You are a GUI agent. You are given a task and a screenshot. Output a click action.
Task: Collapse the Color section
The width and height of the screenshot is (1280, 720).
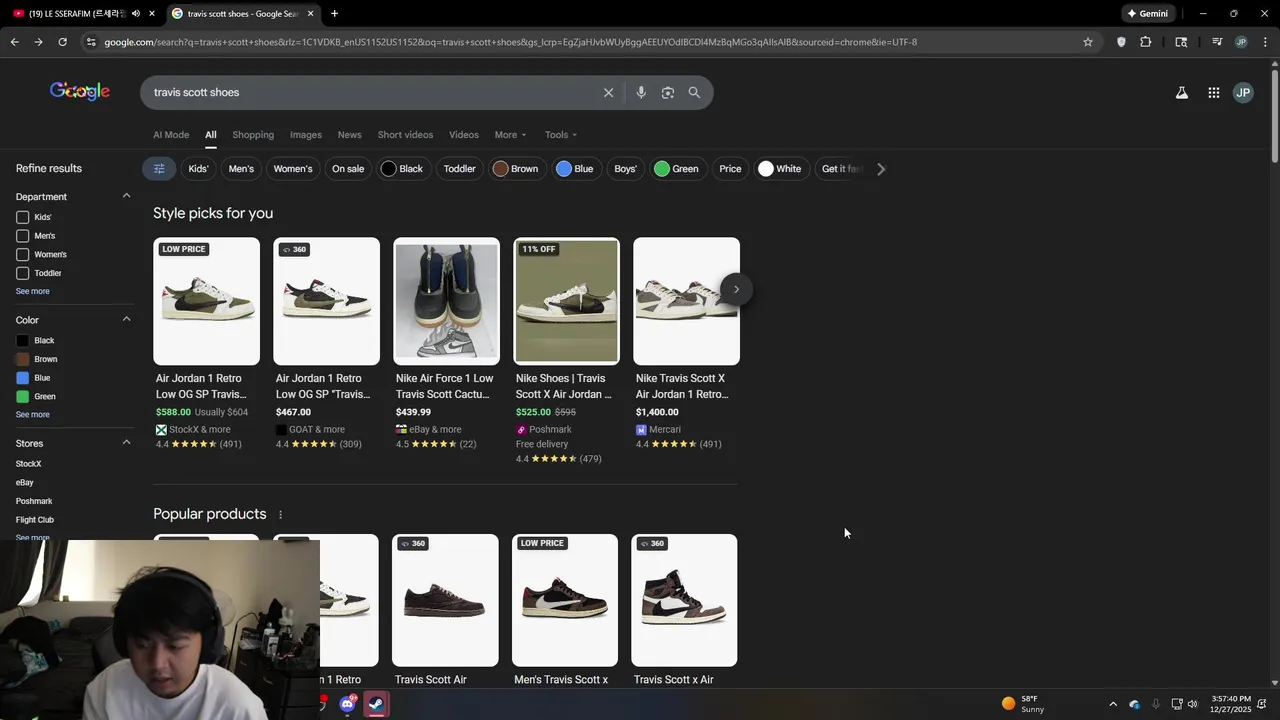(126, 319)
